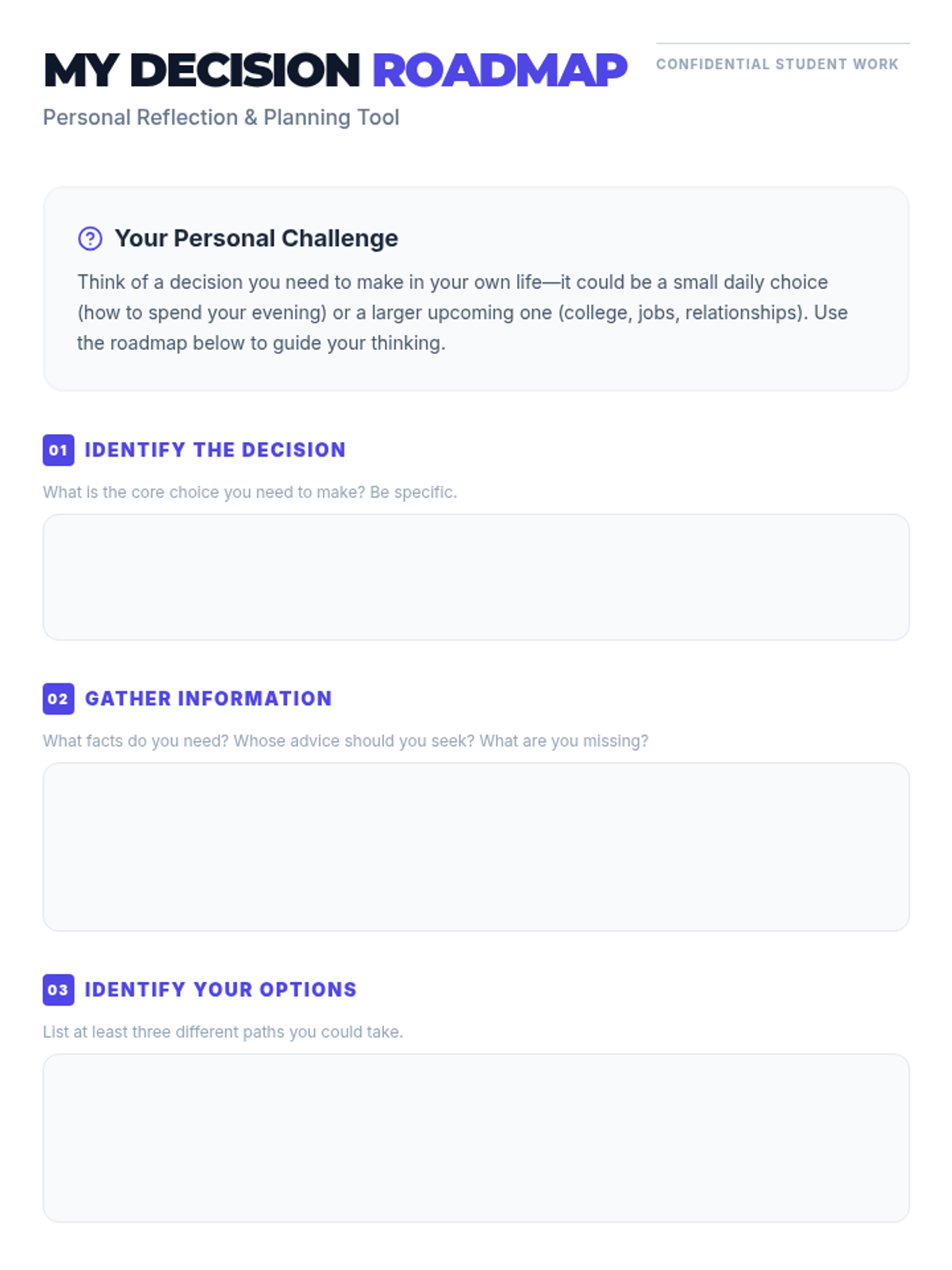The image size is (952, 1270).
Task: Focus the Gather Information answer box
Action: pyautogui.click(x=476, y=847)
